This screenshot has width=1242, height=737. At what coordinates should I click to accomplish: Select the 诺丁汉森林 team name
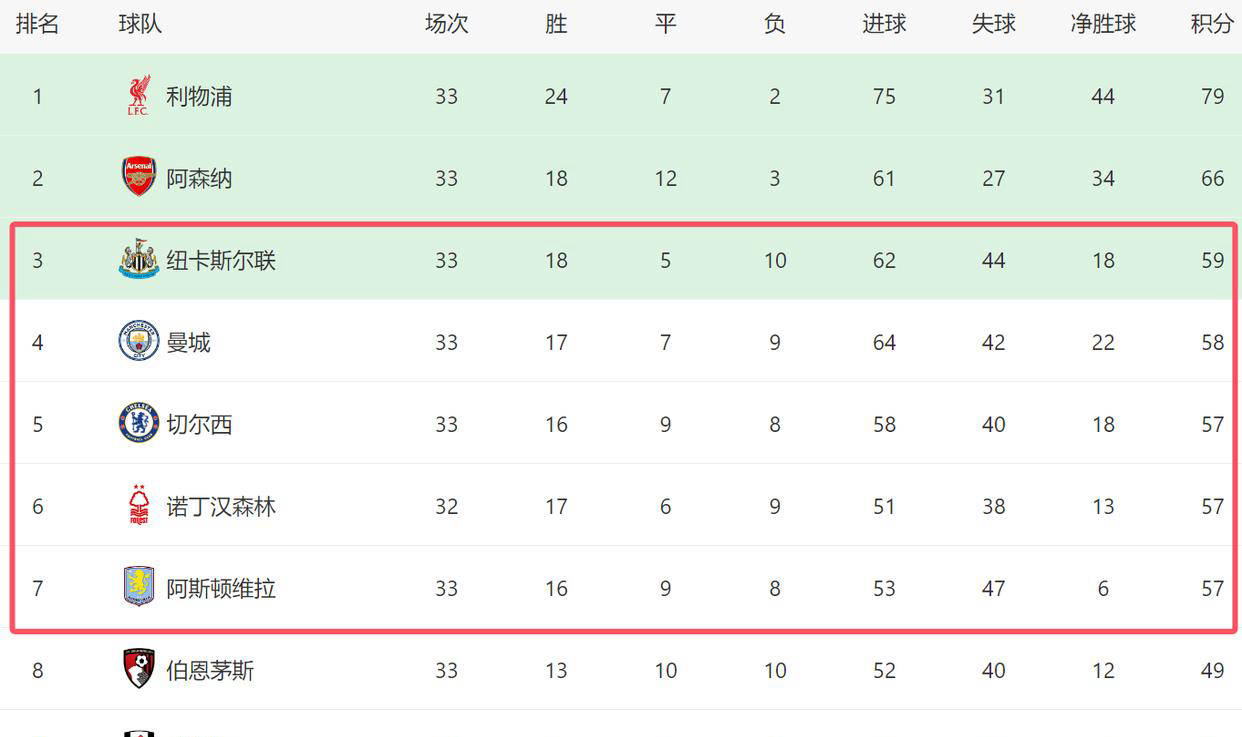pyautogui.click(x=221, y=506)
